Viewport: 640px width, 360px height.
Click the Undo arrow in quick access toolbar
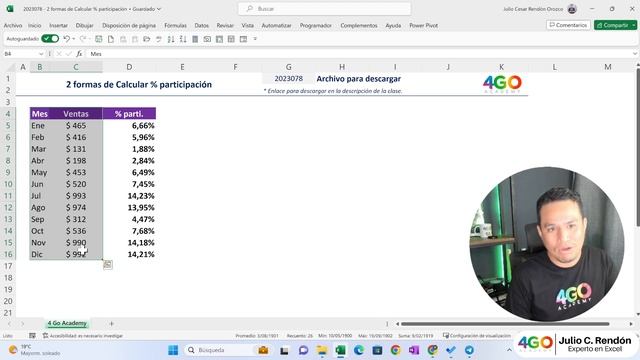coord(67,39)
